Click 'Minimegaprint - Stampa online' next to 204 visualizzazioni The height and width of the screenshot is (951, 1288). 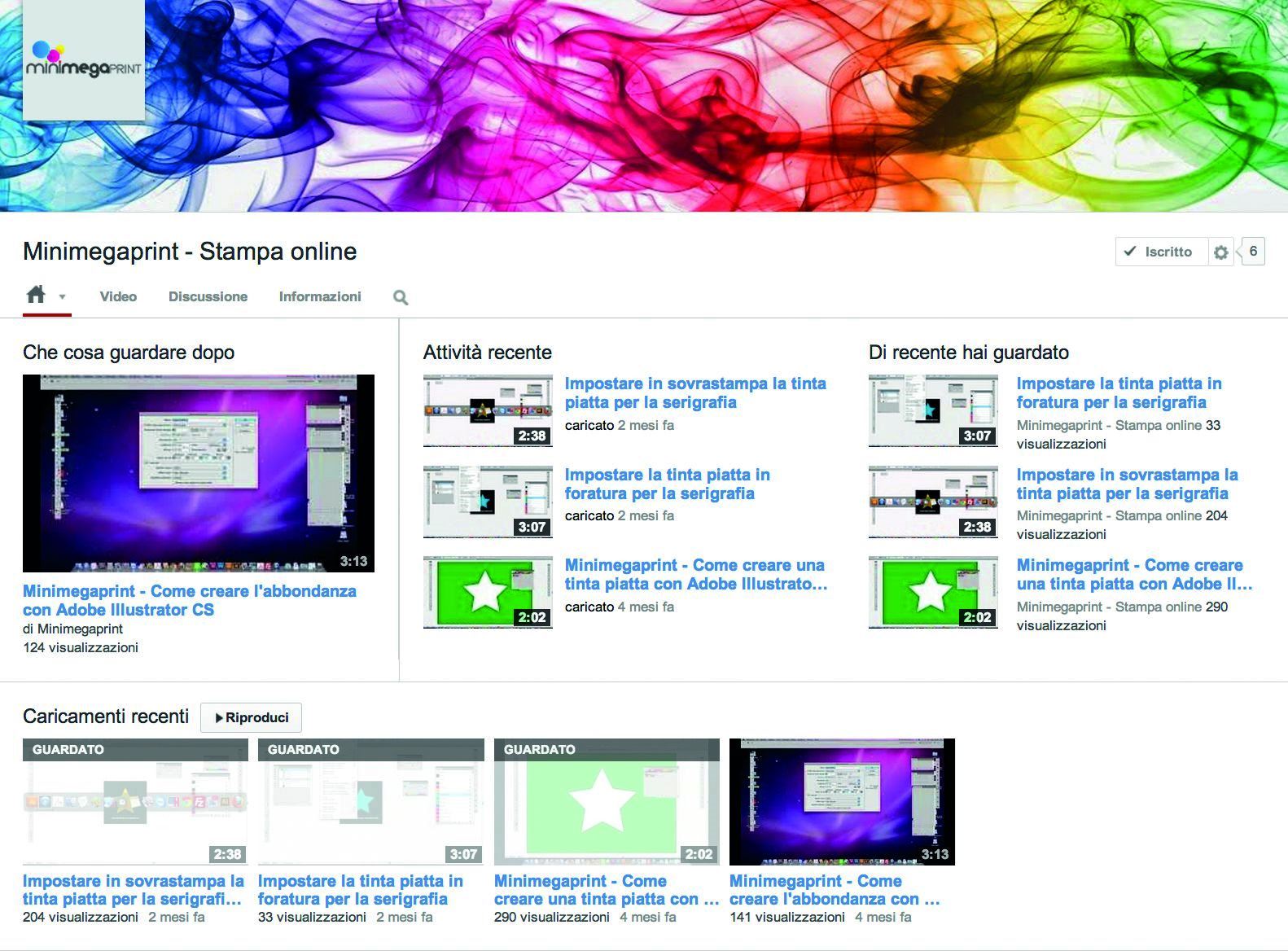coord(1109,515)
